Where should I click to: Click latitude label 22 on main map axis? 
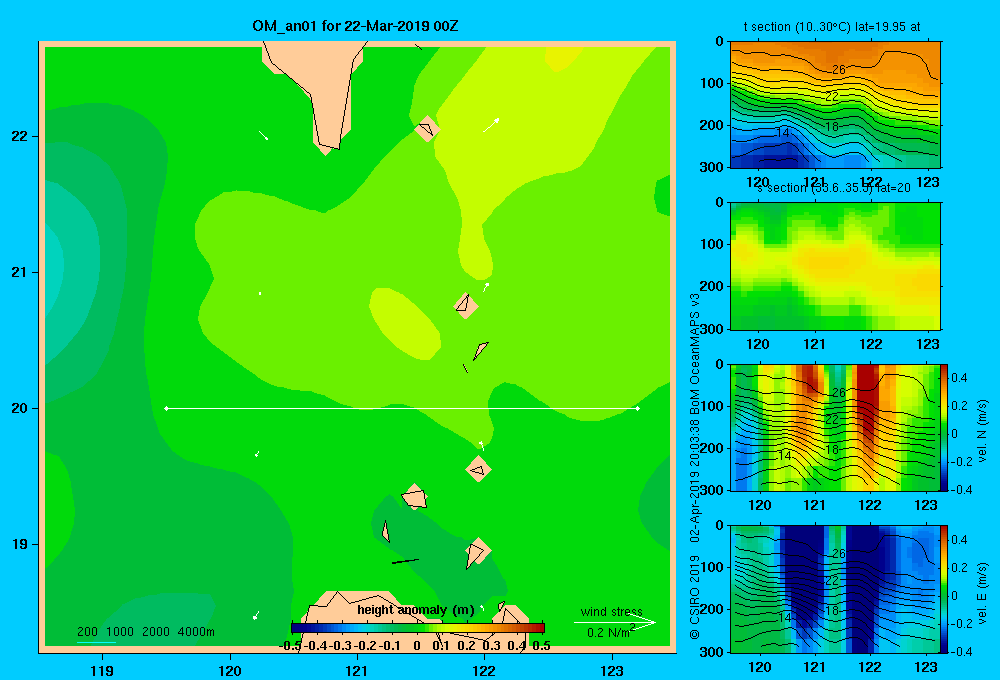tap(19, 136)
